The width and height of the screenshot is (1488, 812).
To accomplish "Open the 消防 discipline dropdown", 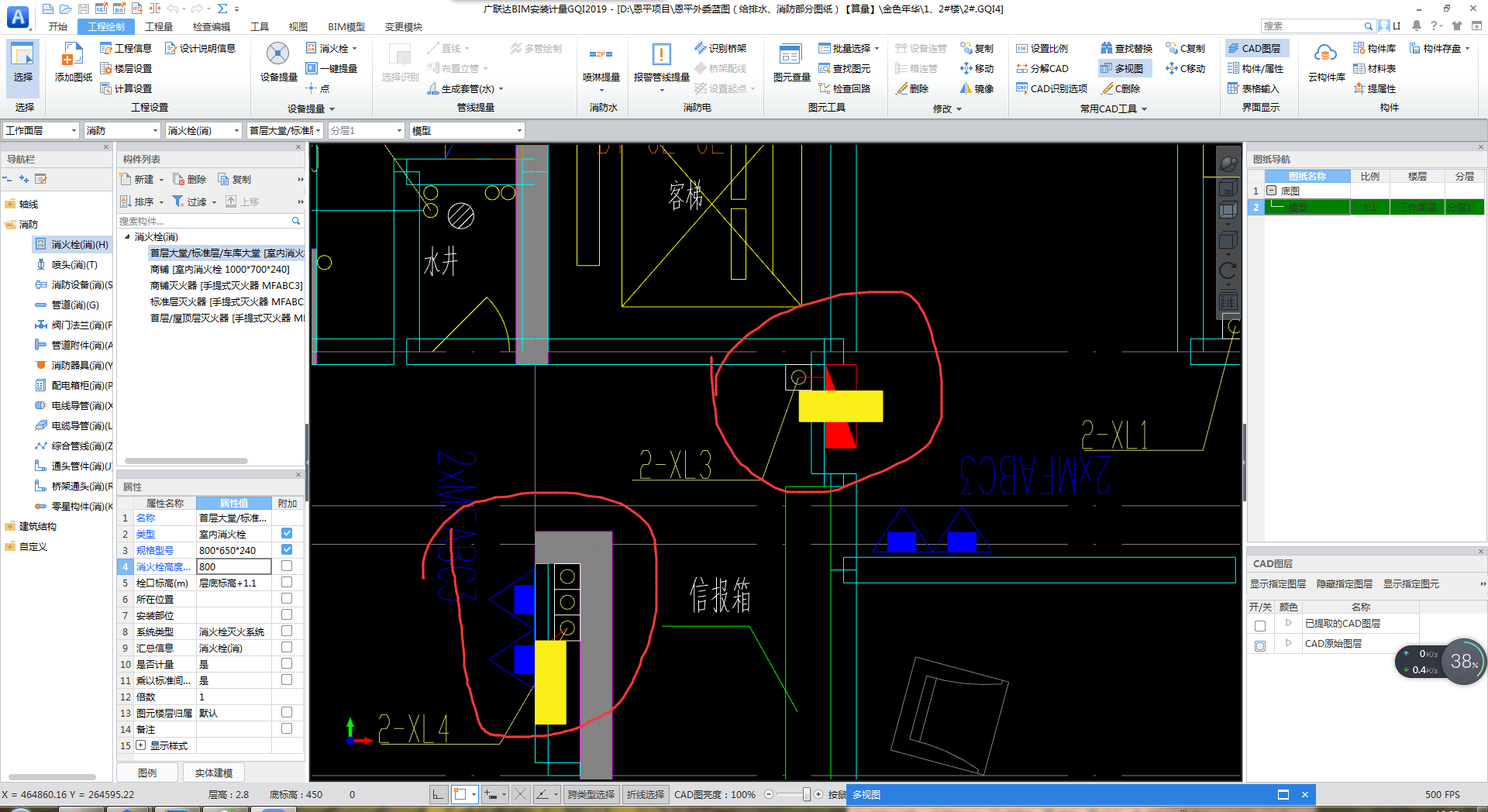I will [x=122, y=130].
